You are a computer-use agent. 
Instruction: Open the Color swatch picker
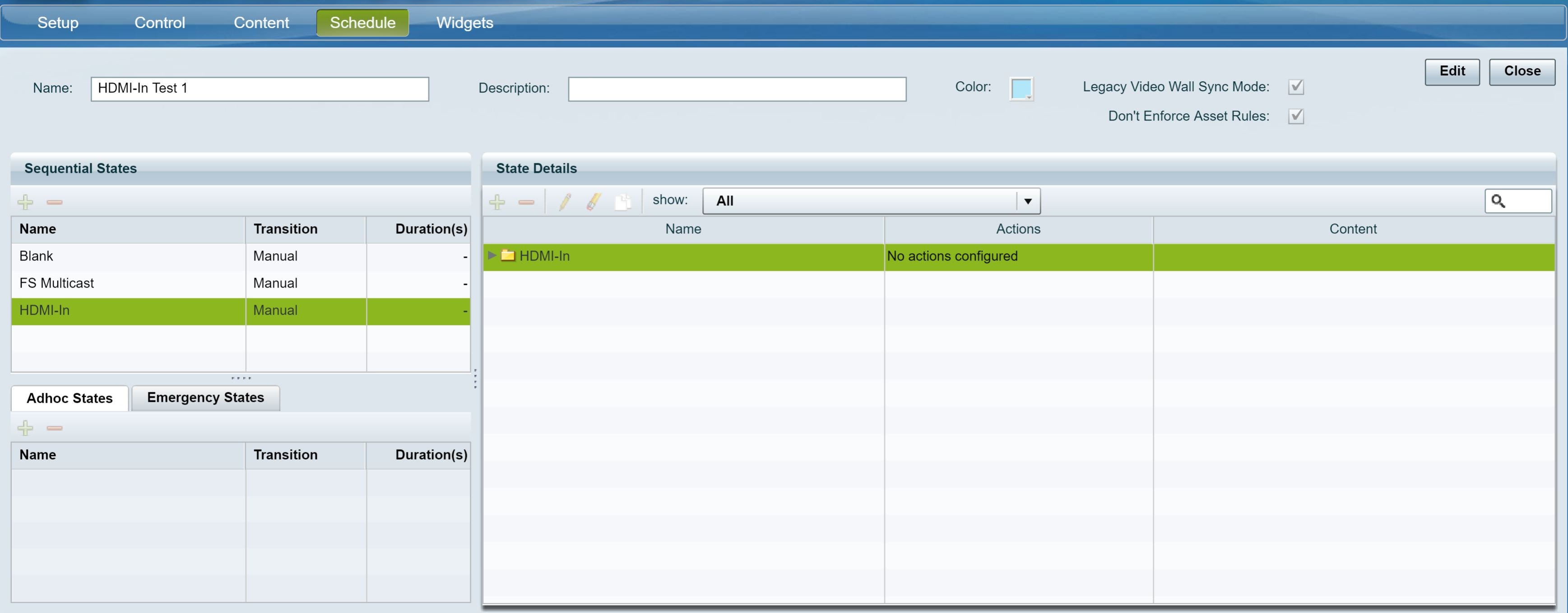coord(1021,88)
